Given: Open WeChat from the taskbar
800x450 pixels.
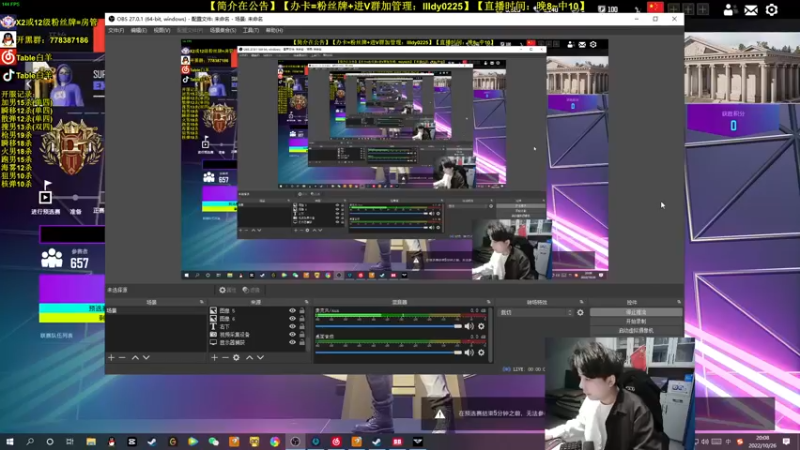Looking at the screenshot, I should (x=213, y=442).
